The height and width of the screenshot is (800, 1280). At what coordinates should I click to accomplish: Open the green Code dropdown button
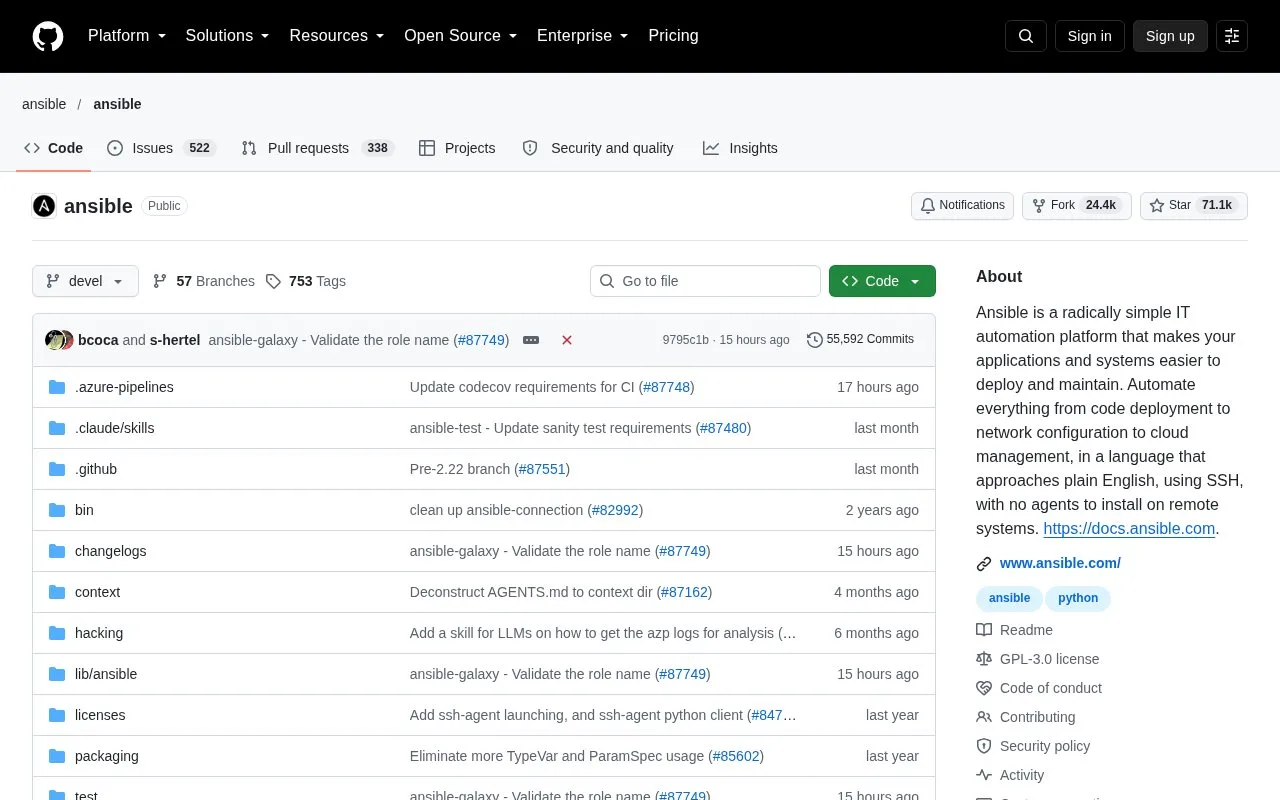click(882, 281)
